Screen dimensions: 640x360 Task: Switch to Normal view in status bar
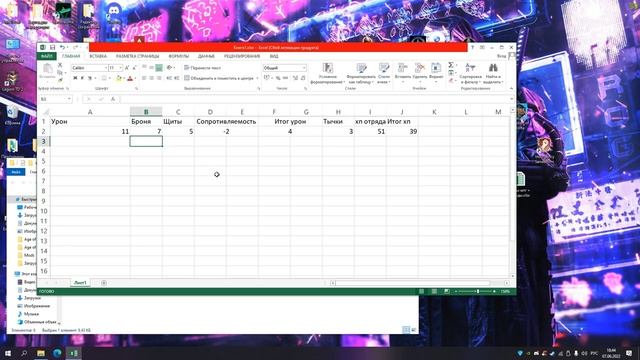click(422, 291)
